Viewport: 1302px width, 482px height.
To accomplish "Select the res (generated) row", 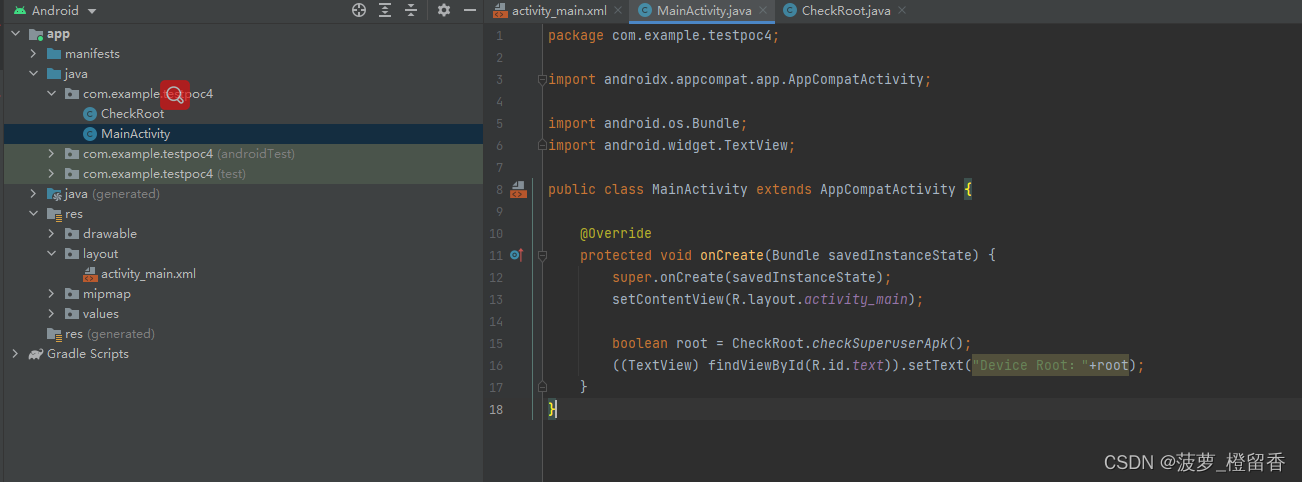I will (x=242, y=334).
